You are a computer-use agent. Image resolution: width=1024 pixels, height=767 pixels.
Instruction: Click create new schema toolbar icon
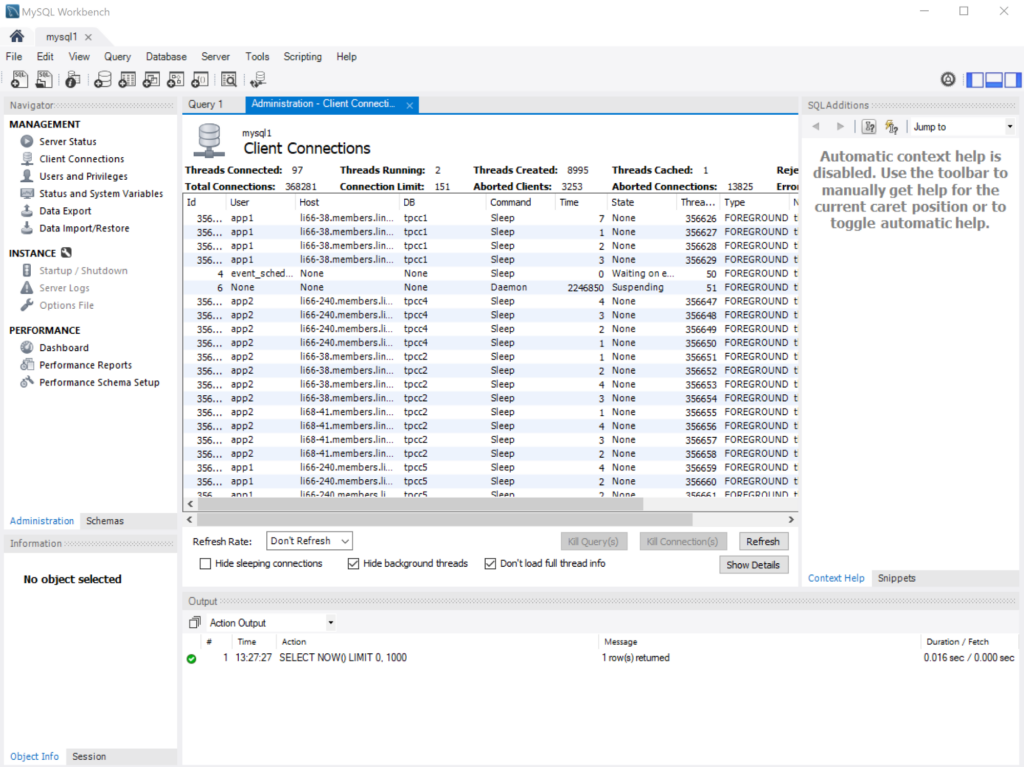101,80
